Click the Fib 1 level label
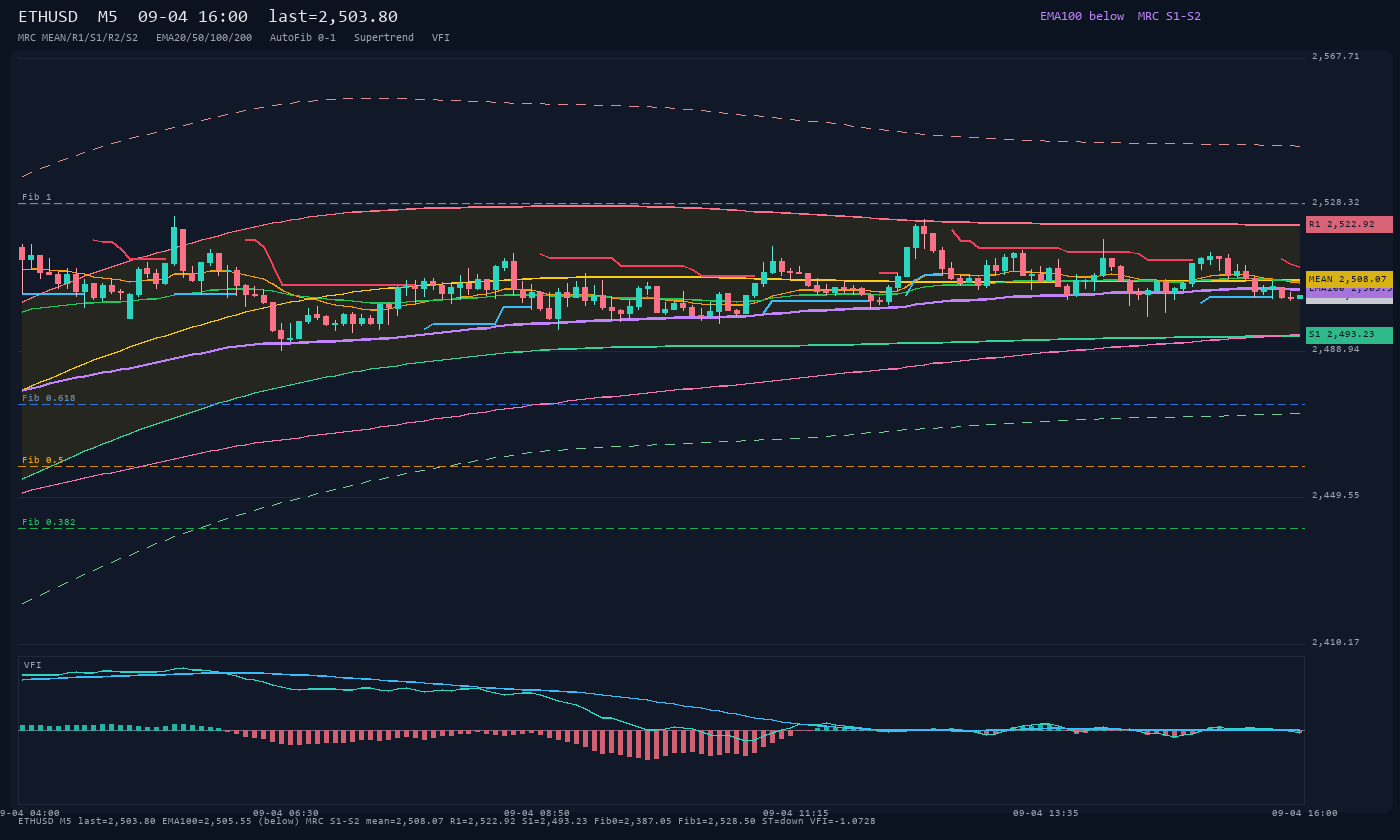The width and height of the screenshot is (1400, 840). click(37, 197)
